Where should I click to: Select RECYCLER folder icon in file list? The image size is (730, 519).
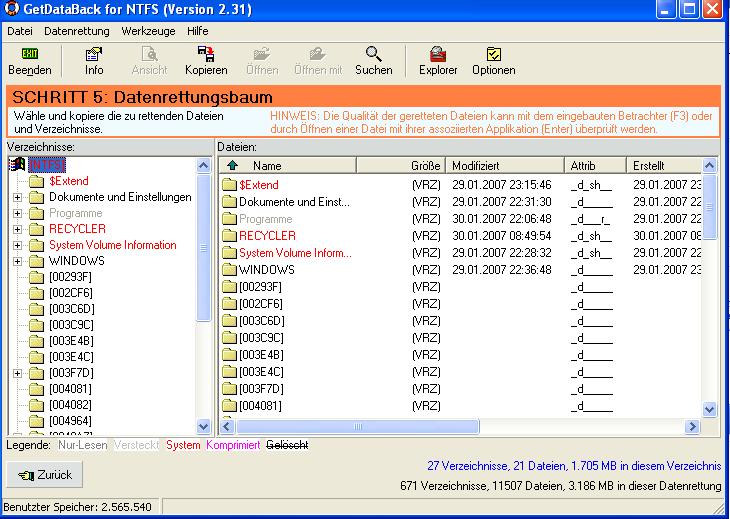[229, 236]
